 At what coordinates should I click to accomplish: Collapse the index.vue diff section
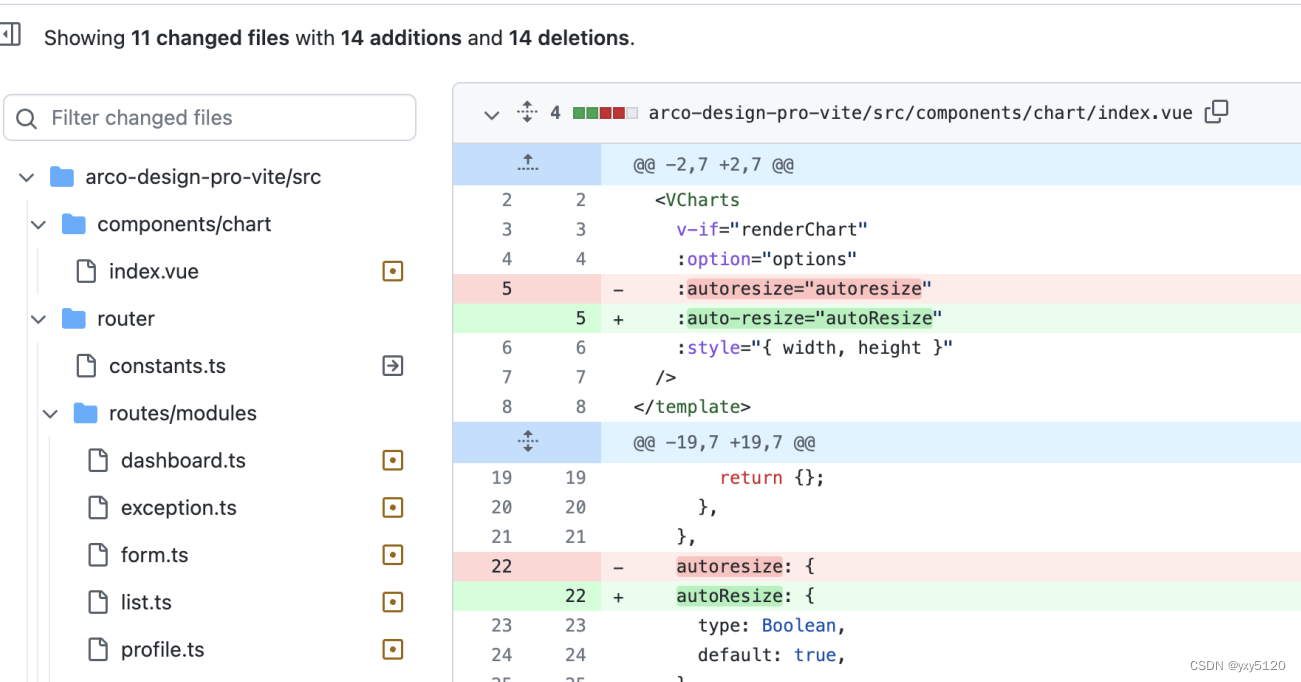pos(491,114)
